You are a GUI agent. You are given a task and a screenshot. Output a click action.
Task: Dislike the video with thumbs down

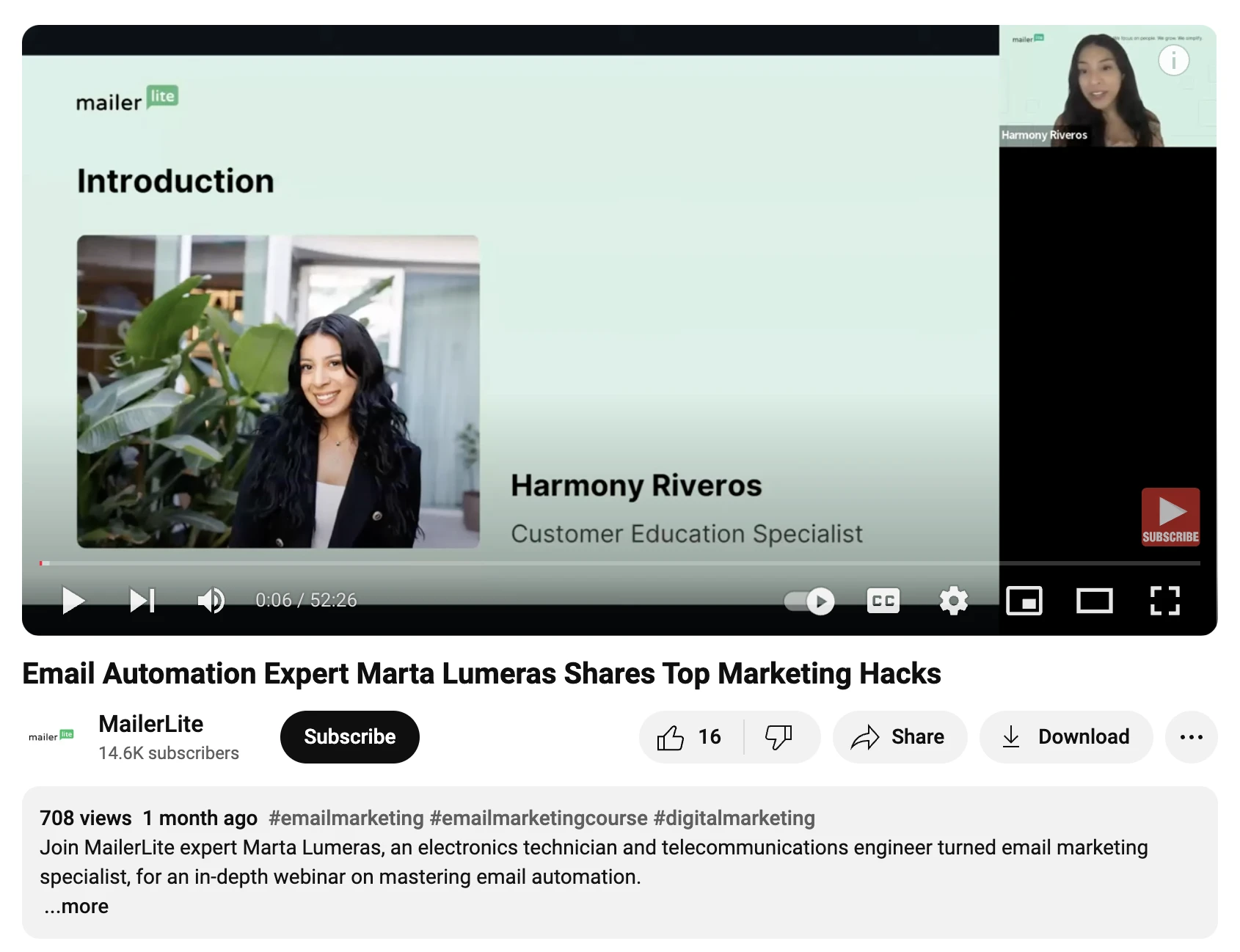coord(779,737)
